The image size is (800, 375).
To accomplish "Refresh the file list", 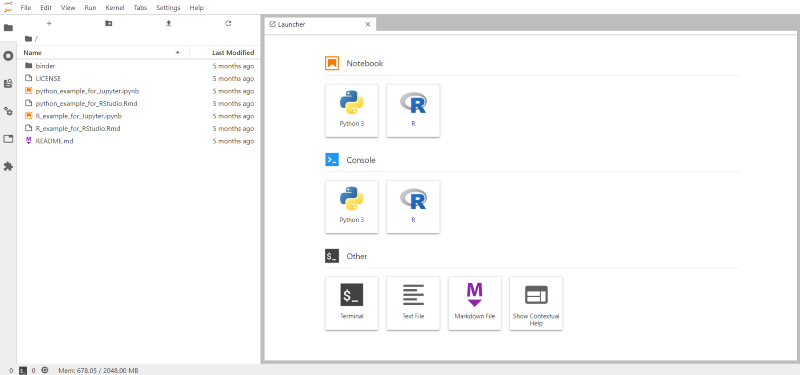I will 228,23.
